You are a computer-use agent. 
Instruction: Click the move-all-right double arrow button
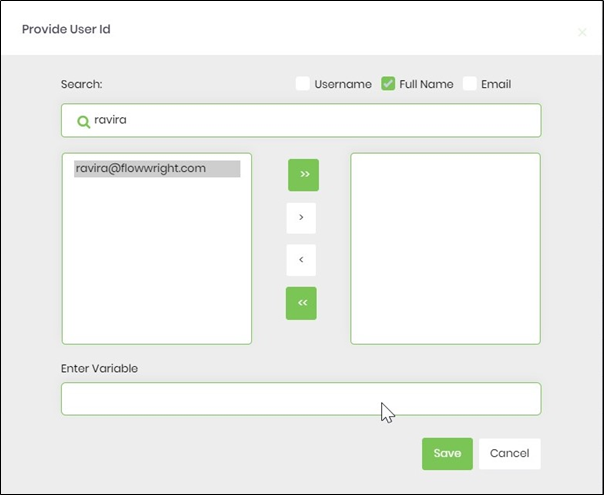coord(303,175)
